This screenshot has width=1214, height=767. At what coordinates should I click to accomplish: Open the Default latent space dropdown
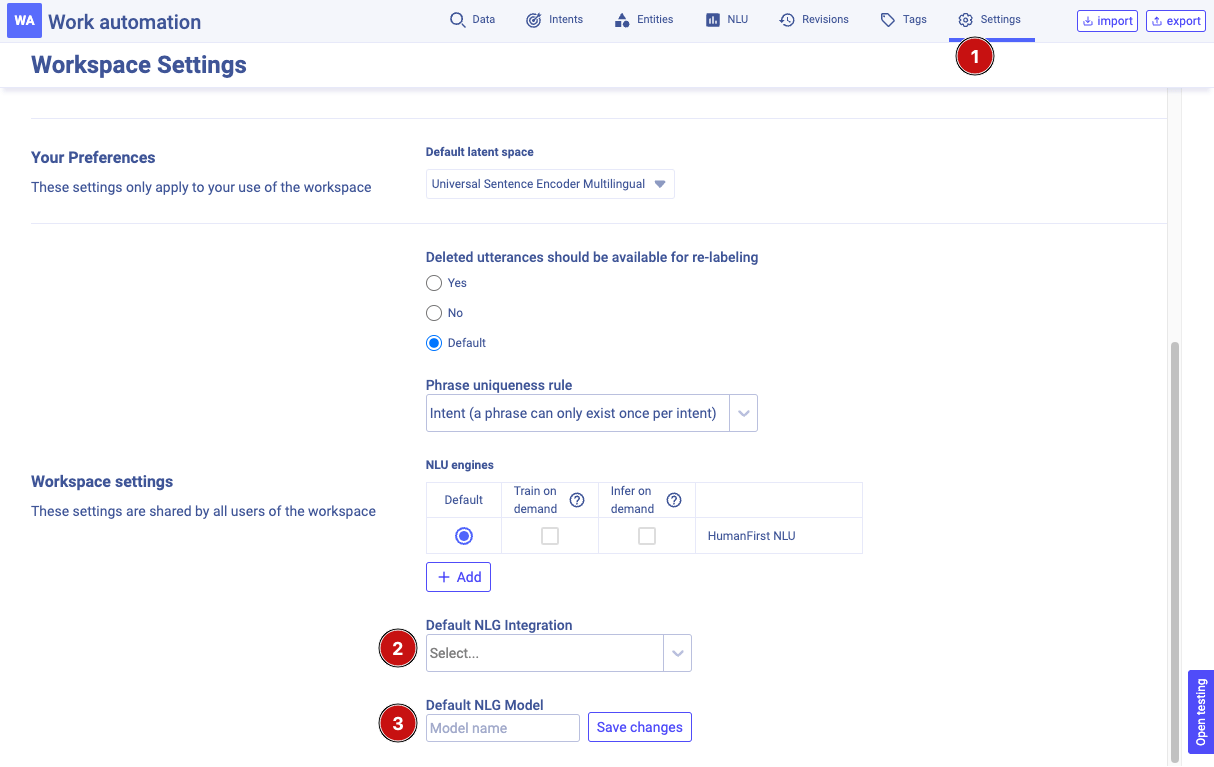point(549,183)
